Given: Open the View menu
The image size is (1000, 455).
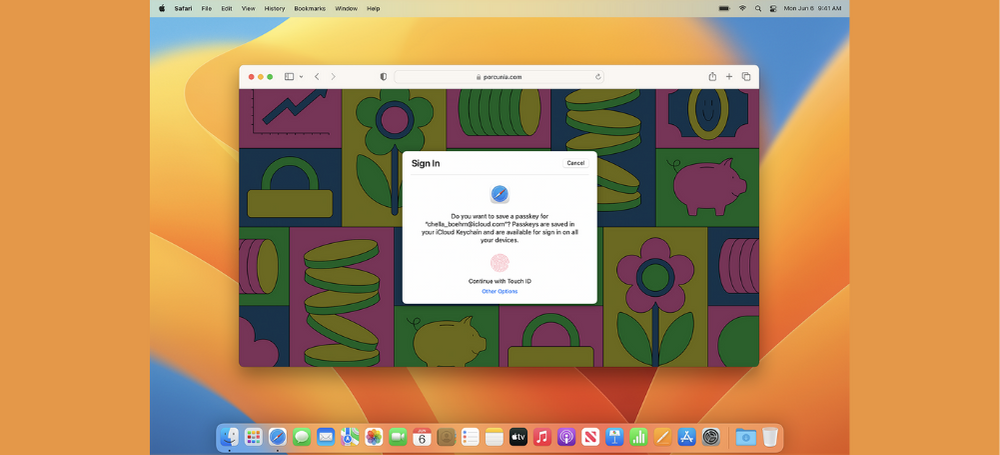Looking at the screenshot, I should pyautogui.click(x=248, y=8).
